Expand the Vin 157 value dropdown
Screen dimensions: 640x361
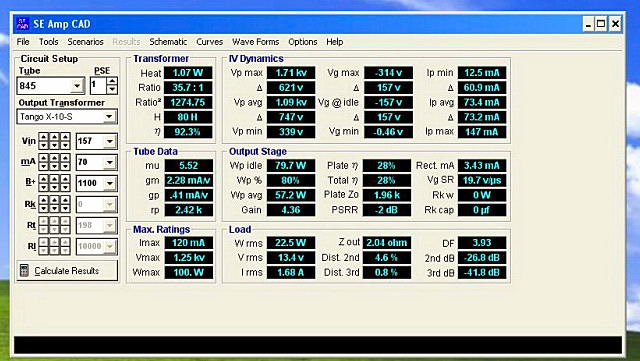click(x=110, y=141)
